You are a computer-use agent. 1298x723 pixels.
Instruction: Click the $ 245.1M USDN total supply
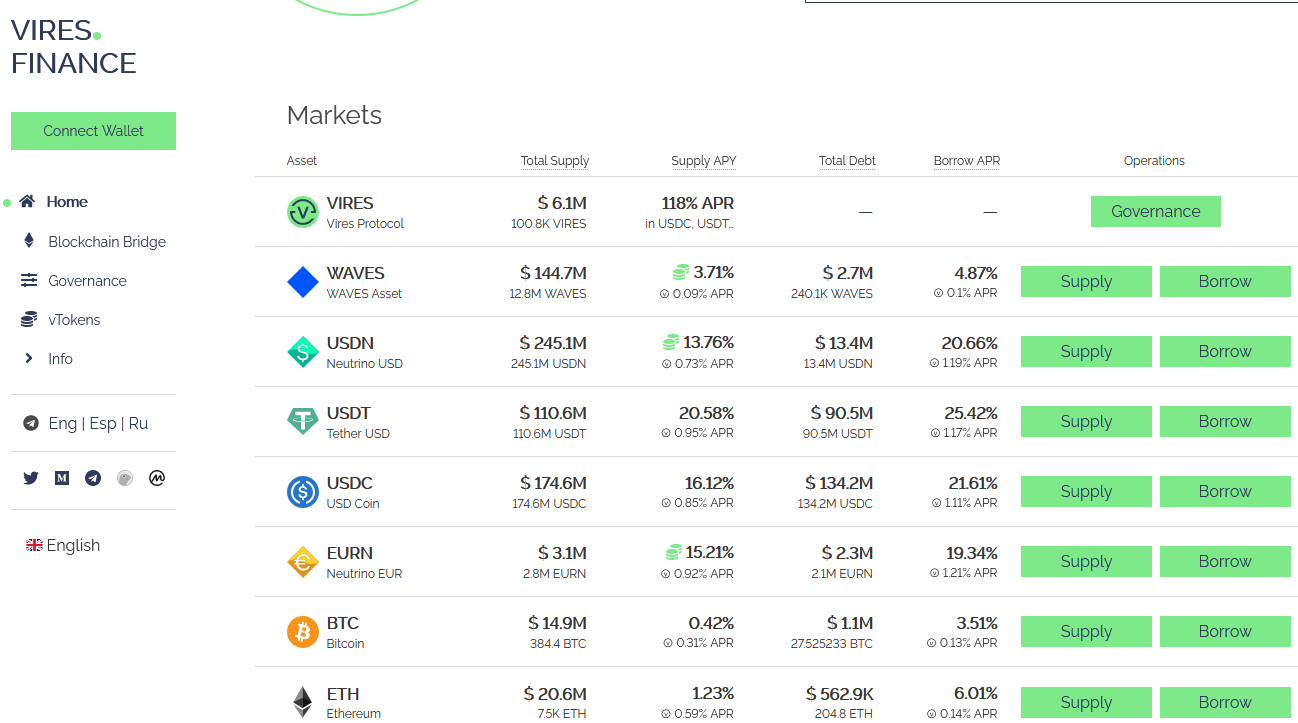(x=553, y=343)
